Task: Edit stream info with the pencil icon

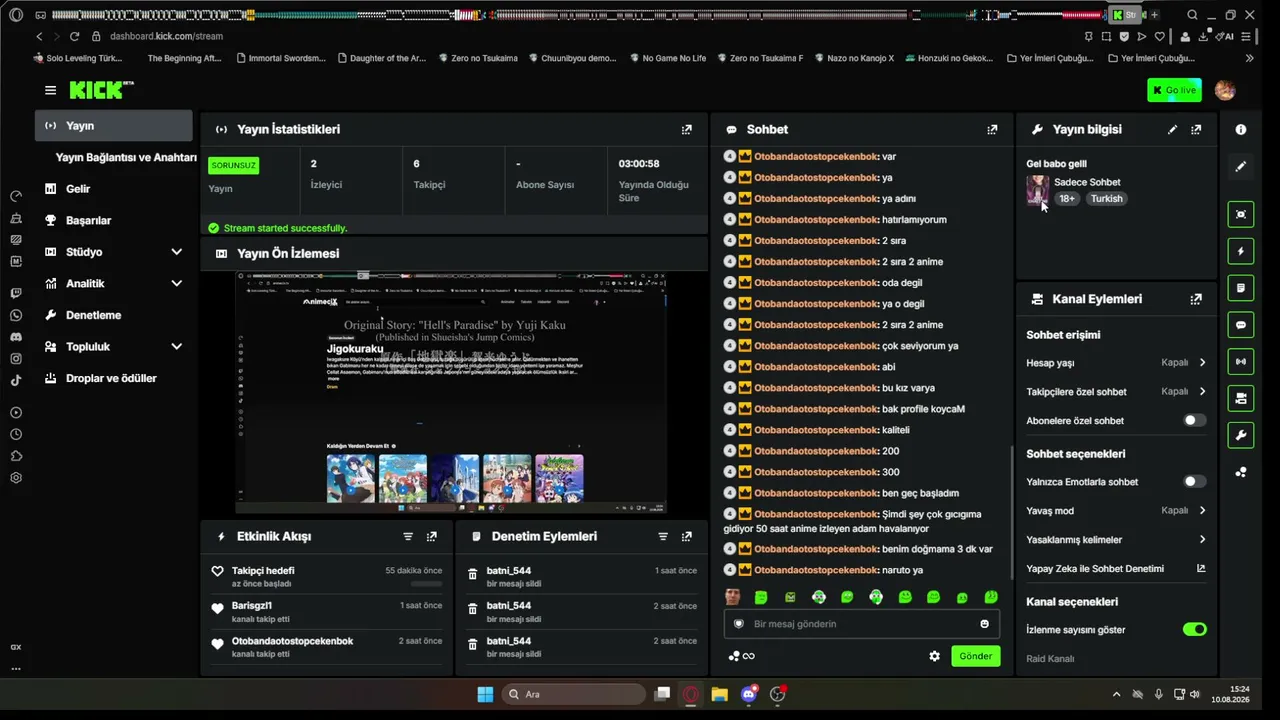Action: tap(1172, 130)
